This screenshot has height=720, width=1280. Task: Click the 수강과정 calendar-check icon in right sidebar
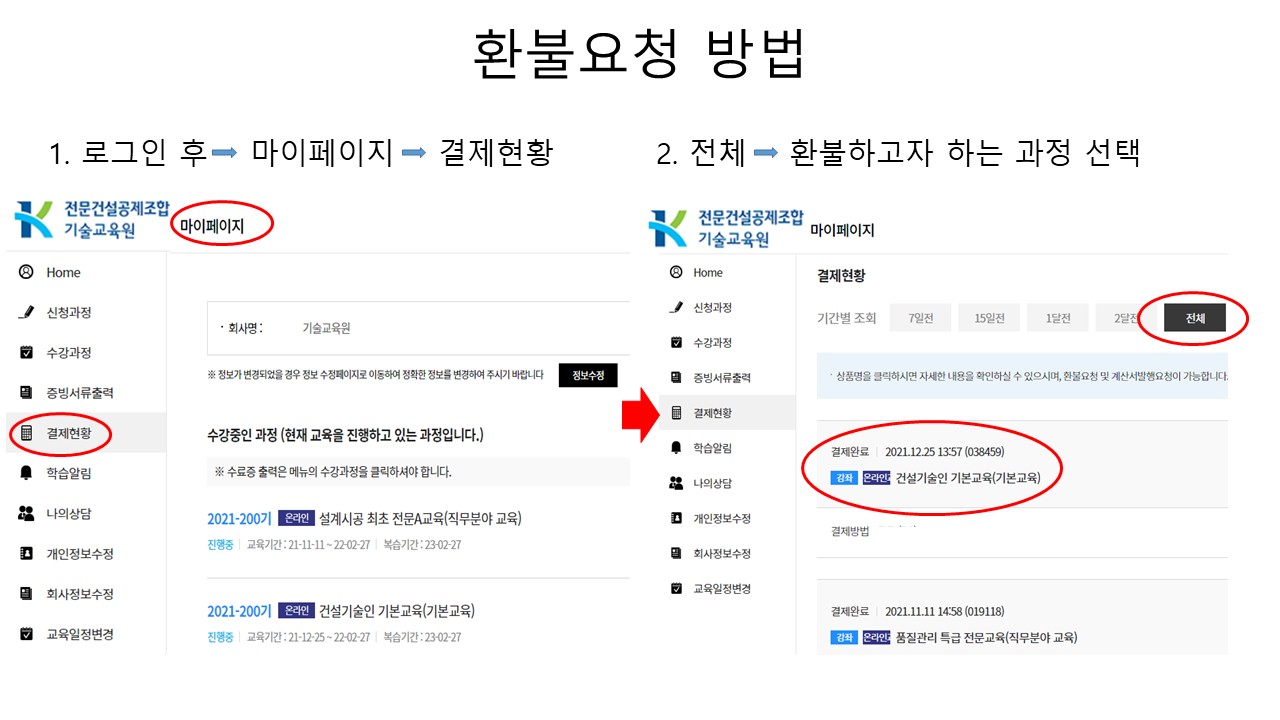click(676, 343)
